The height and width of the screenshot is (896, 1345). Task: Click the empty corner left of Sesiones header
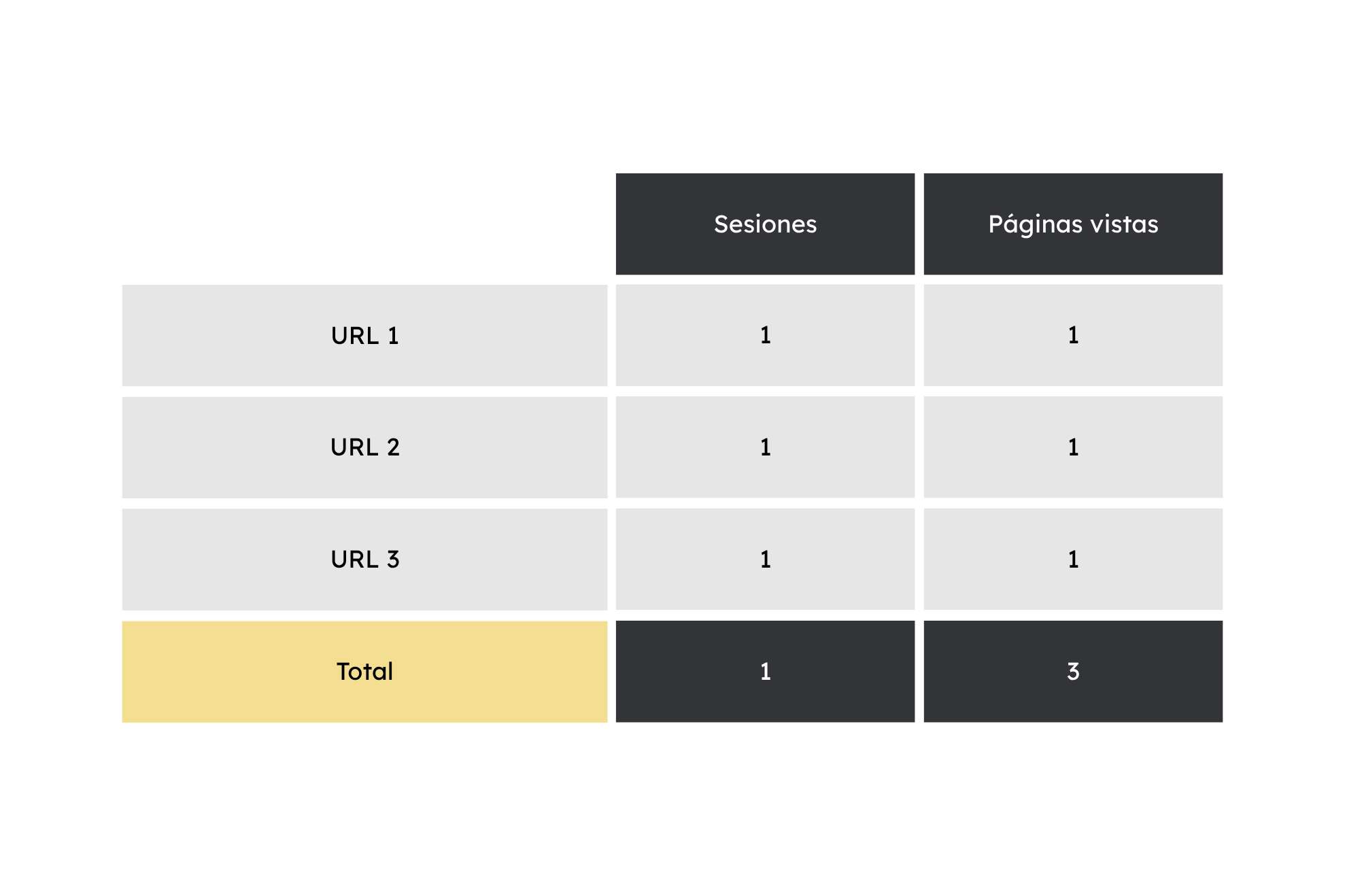point(364,224)
